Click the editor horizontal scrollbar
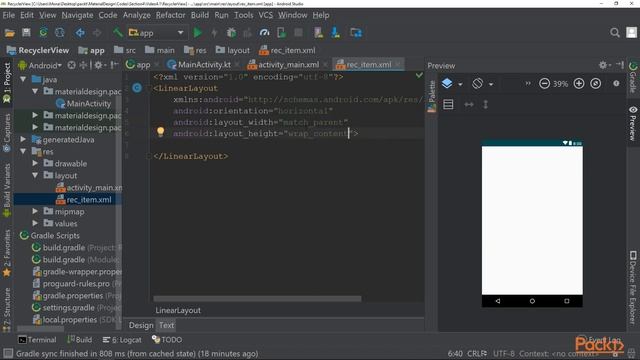This screenshot has width=640, height=360. pos(257,299)
